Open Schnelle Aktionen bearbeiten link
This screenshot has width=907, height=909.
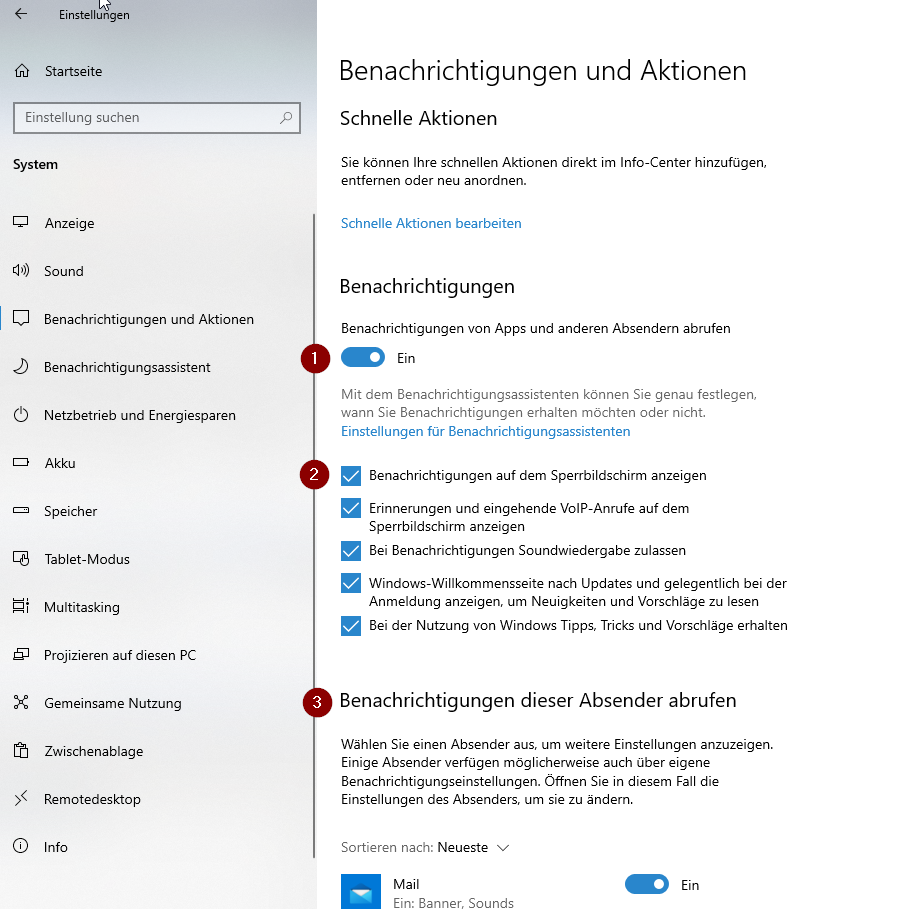point(431,223)
